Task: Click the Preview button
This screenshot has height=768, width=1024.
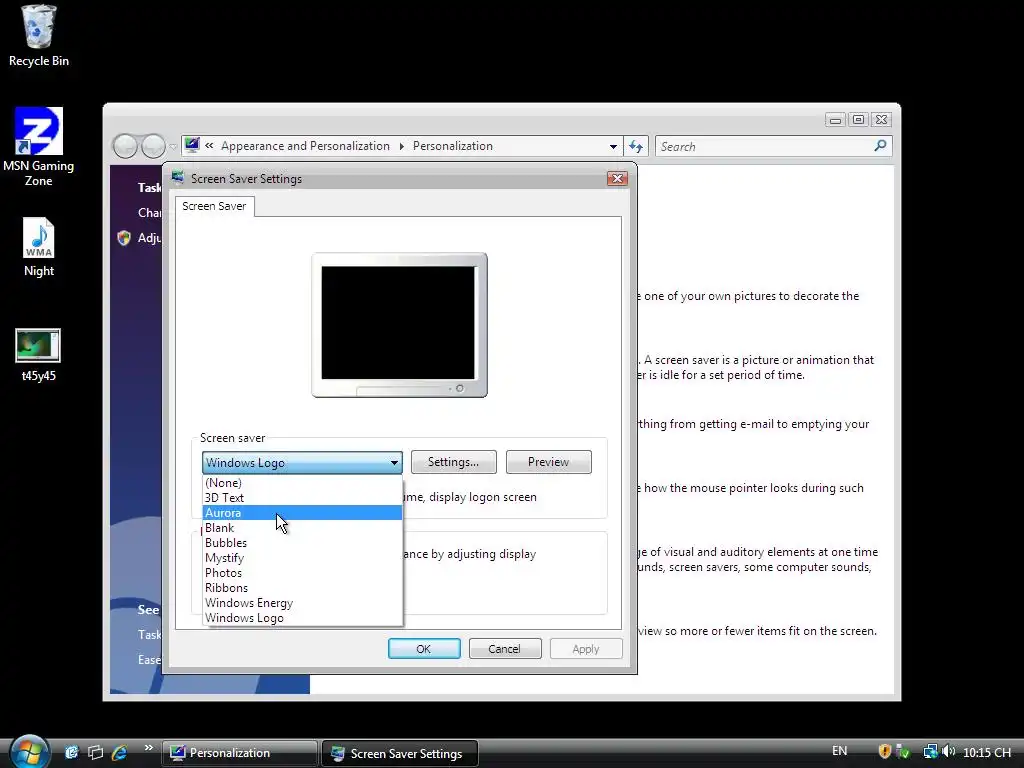Action: (549, 462)
